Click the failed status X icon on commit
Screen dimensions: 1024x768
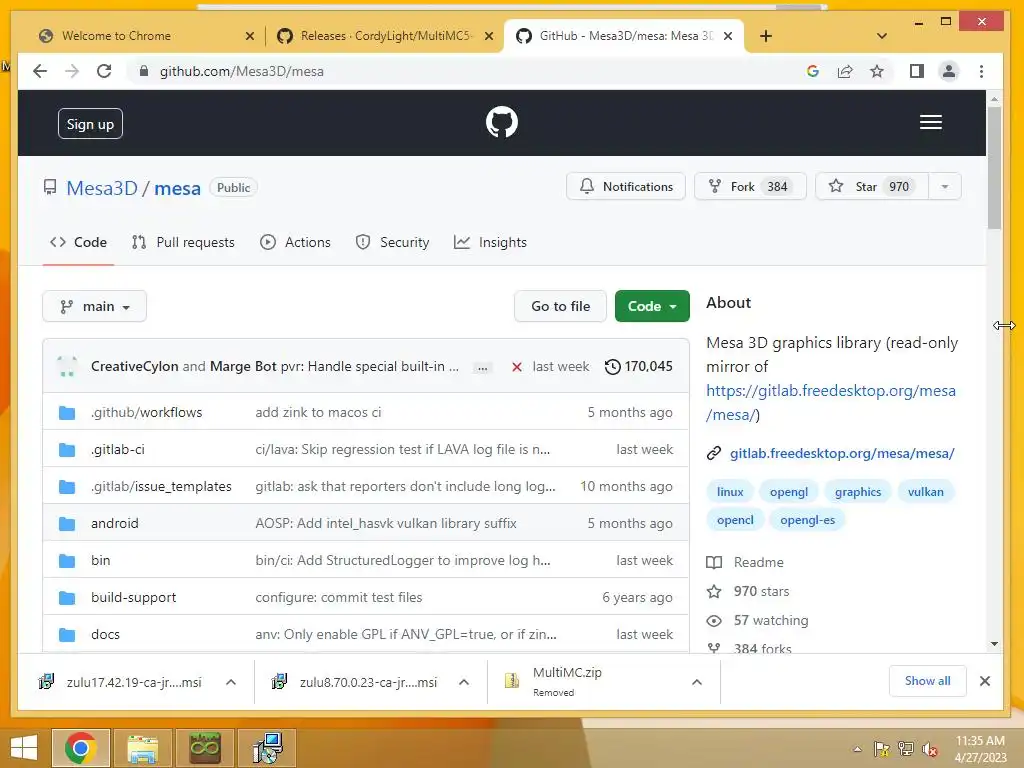[x=517, y=367]
